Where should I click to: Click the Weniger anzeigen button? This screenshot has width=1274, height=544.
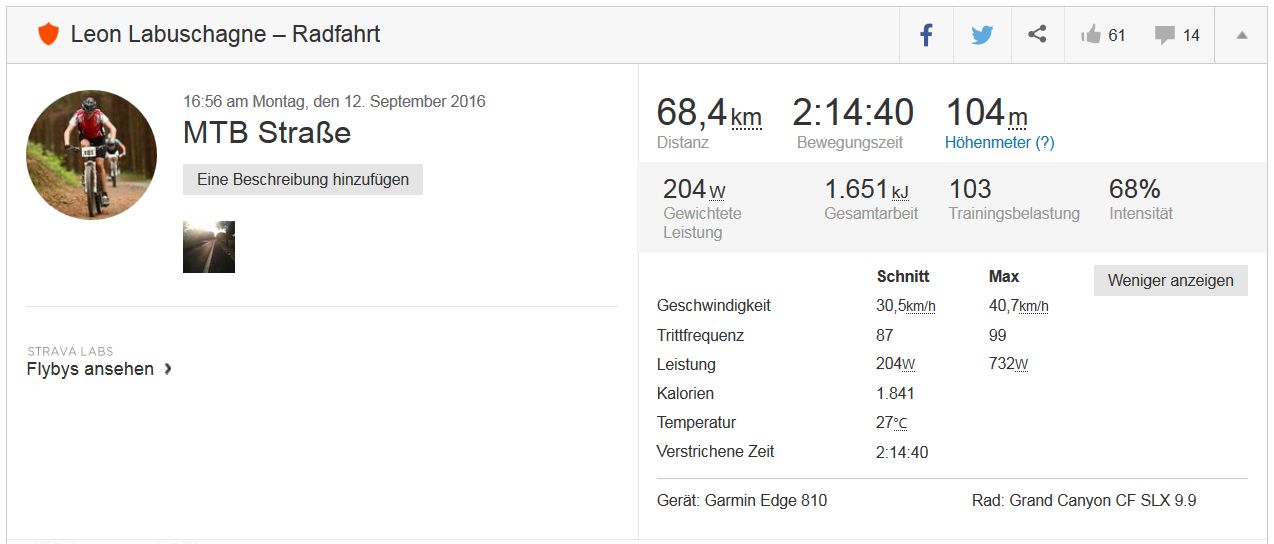pyautogui.click(x=1171, y=280)
